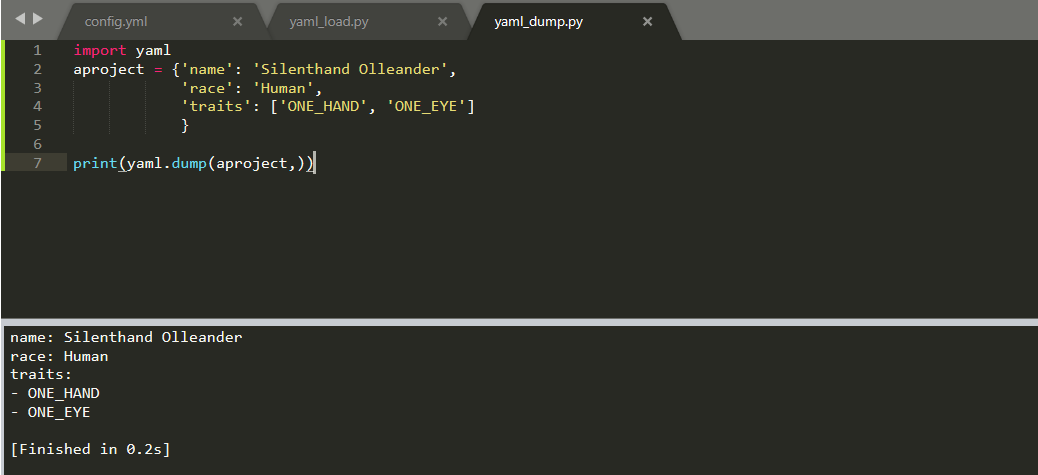This screenshot has width=1038, height=475.
Task: Click the print function on line 7
Action: [x=95, y=163]
